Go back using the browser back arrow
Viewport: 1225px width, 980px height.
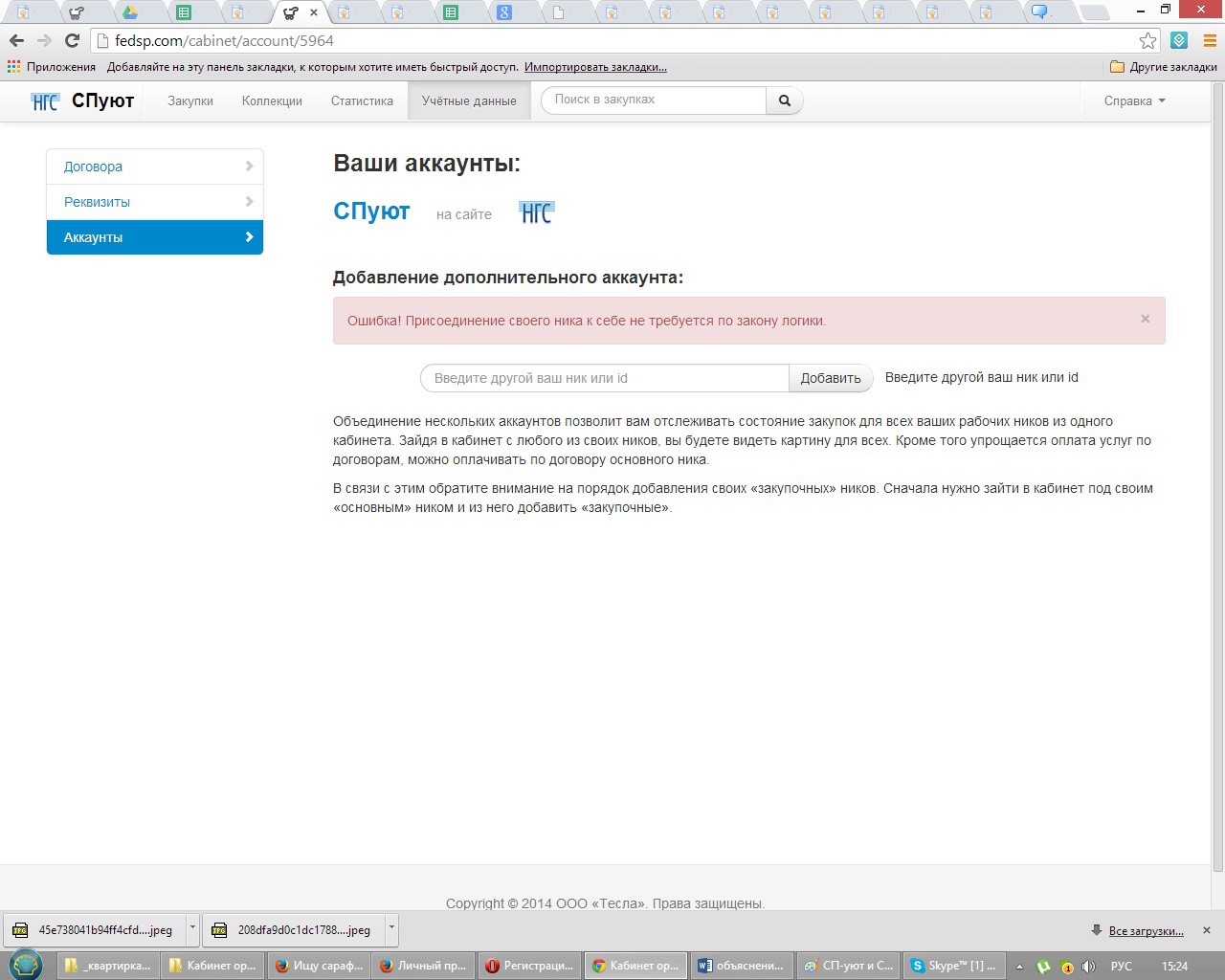(16, 40)
